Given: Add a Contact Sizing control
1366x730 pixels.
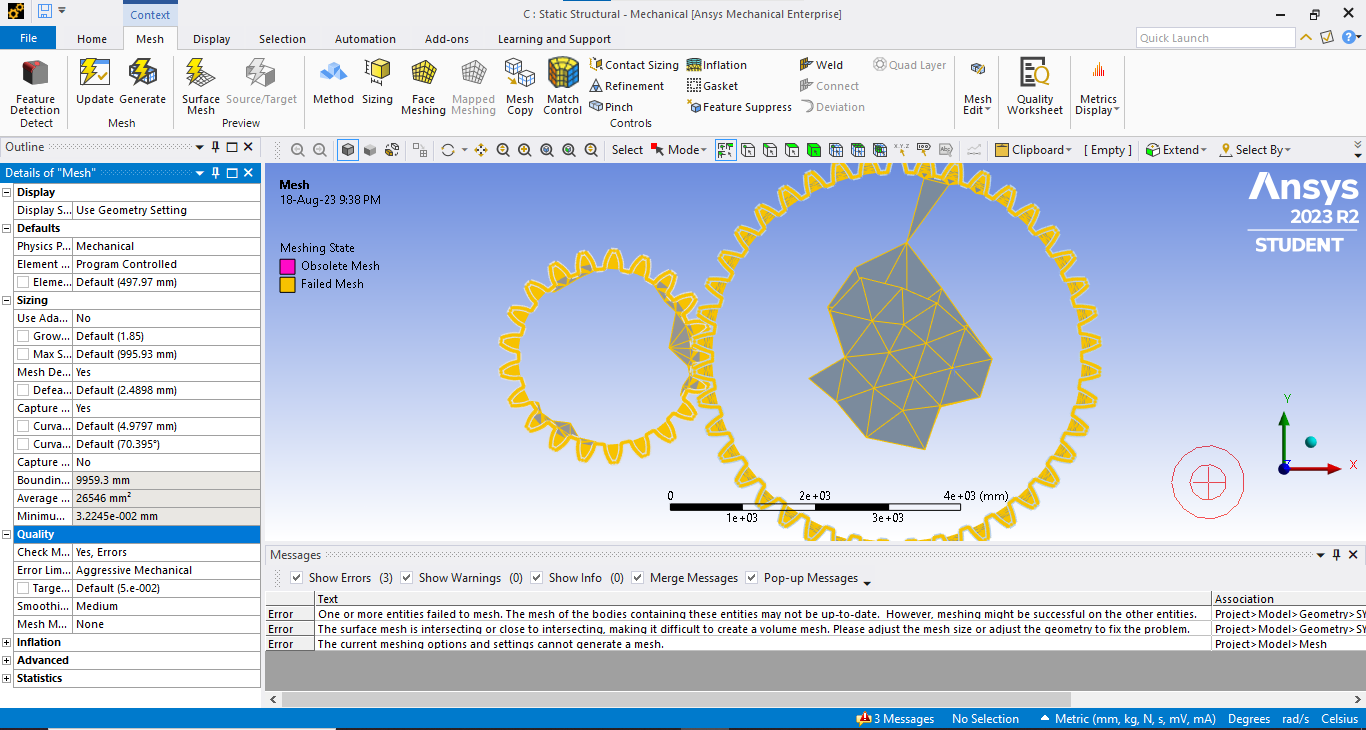Looking at the screenshot, I should pos(634,65).
